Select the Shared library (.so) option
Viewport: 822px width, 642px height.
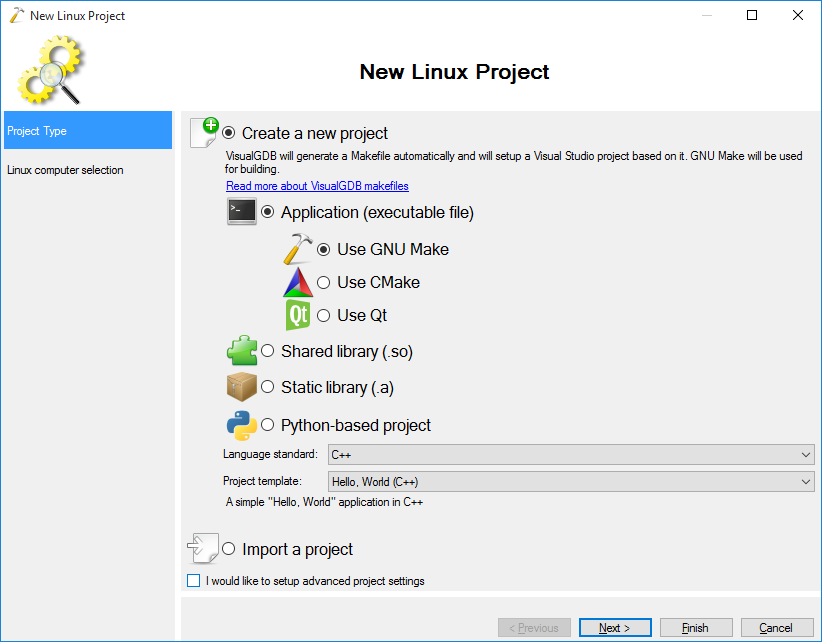(267, 351)
